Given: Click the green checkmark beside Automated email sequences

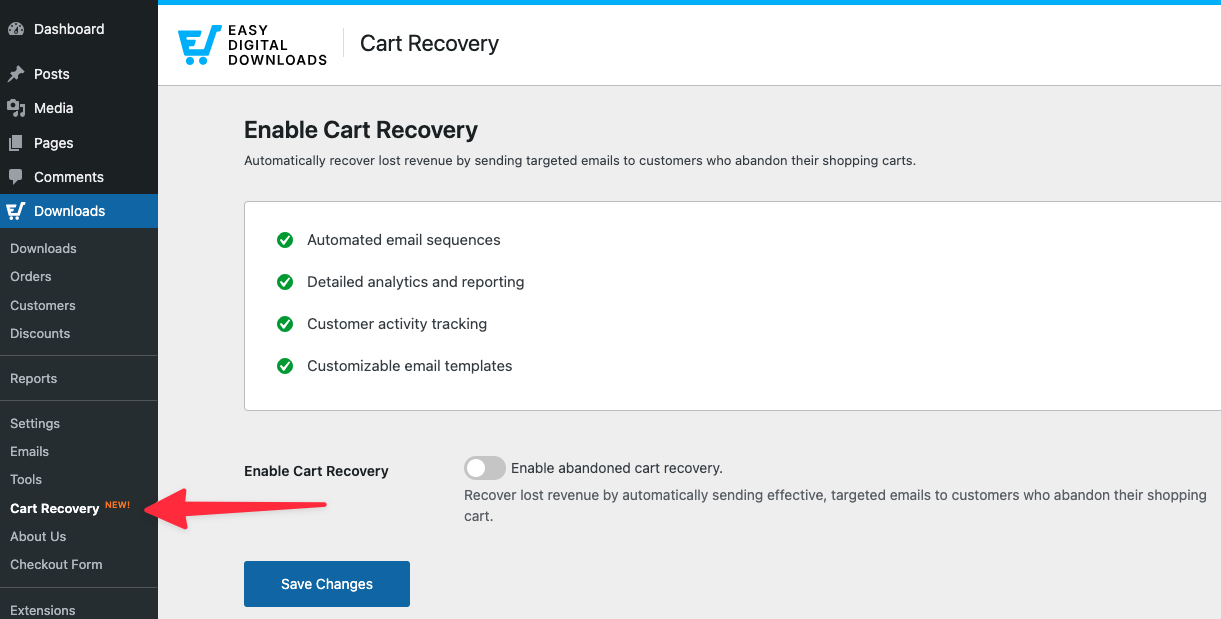Looking at the screenshot, I should coord(285,240).
